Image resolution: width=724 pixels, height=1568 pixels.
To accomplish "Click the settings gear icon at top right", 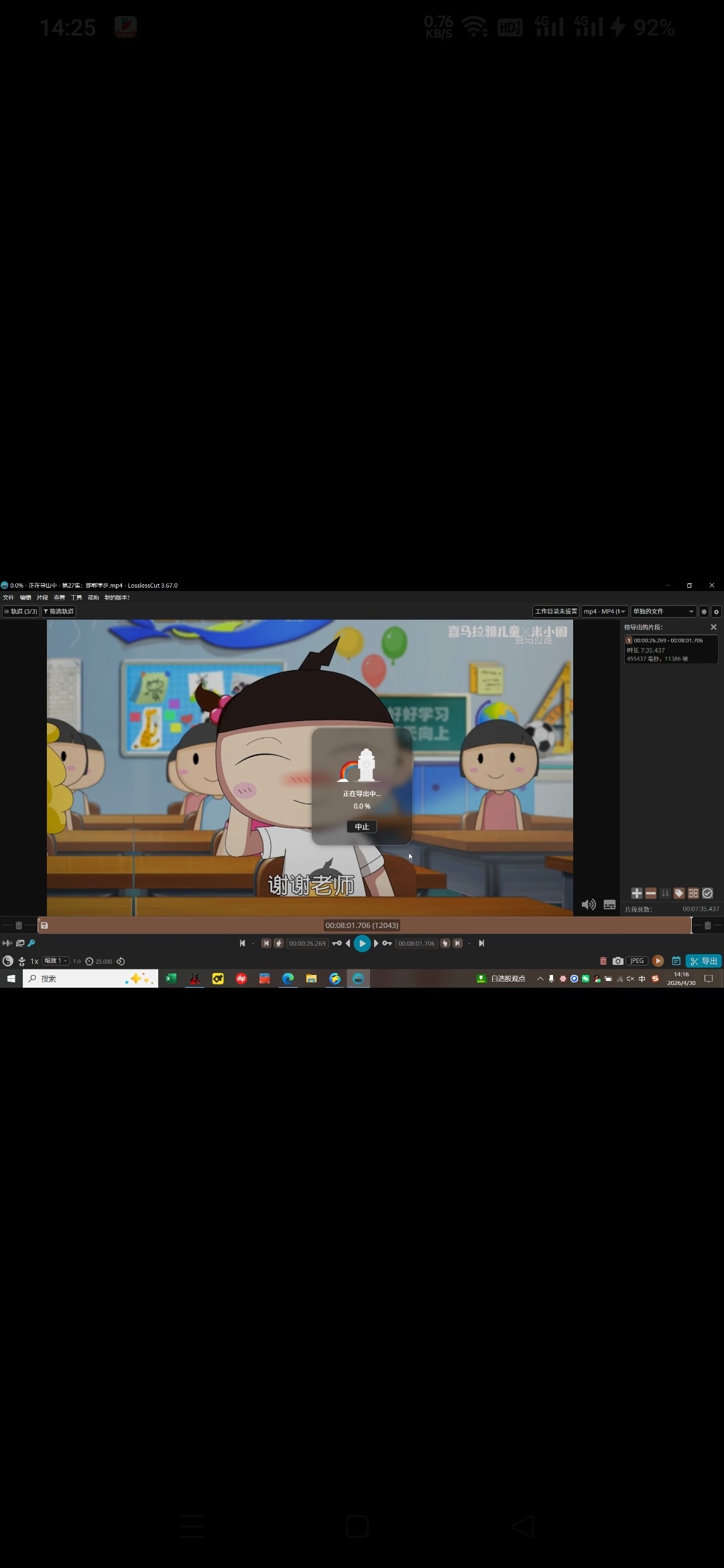I will (716, 612).
